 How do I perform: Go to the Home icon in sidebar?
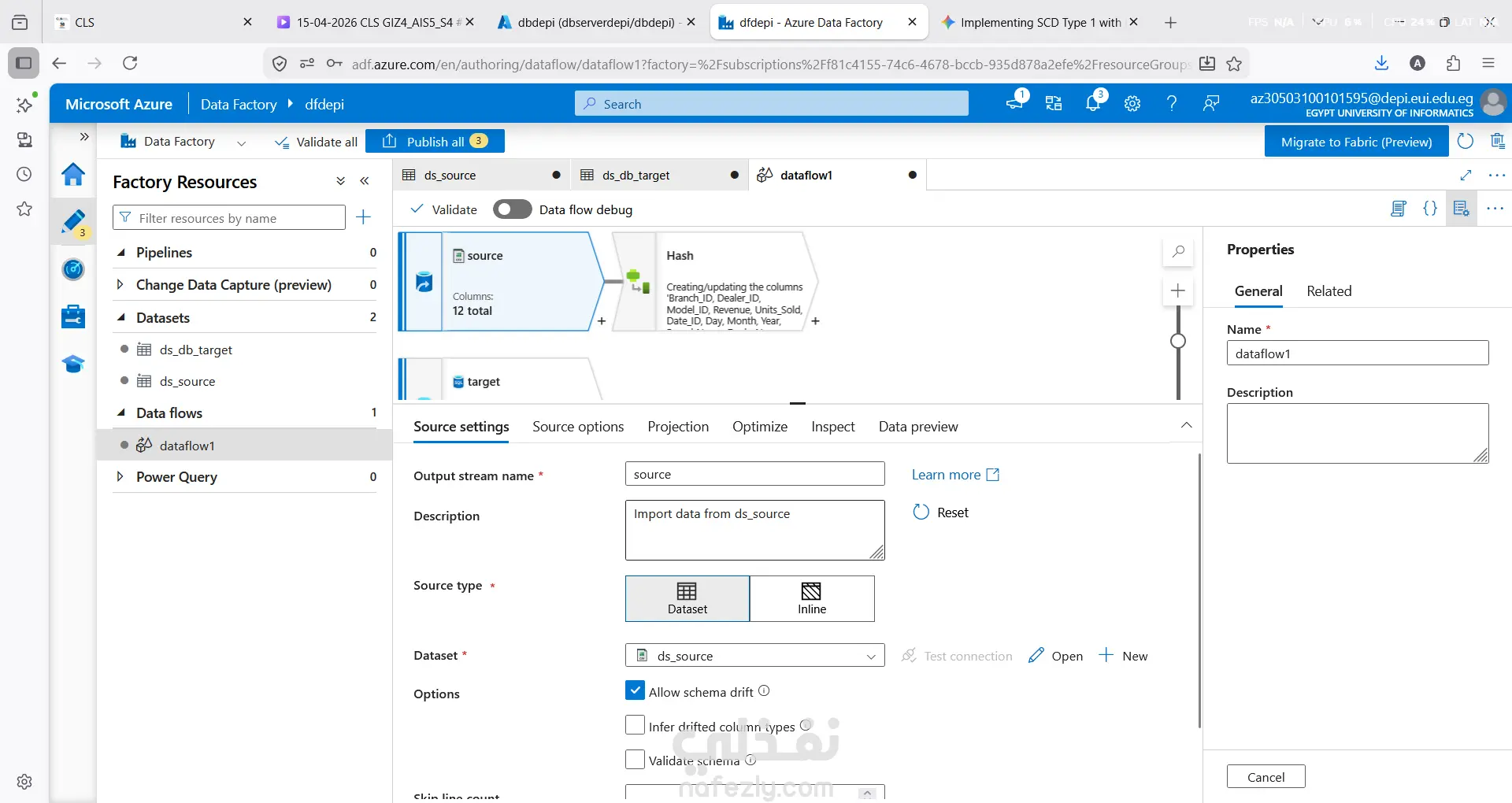coord(73,174)
